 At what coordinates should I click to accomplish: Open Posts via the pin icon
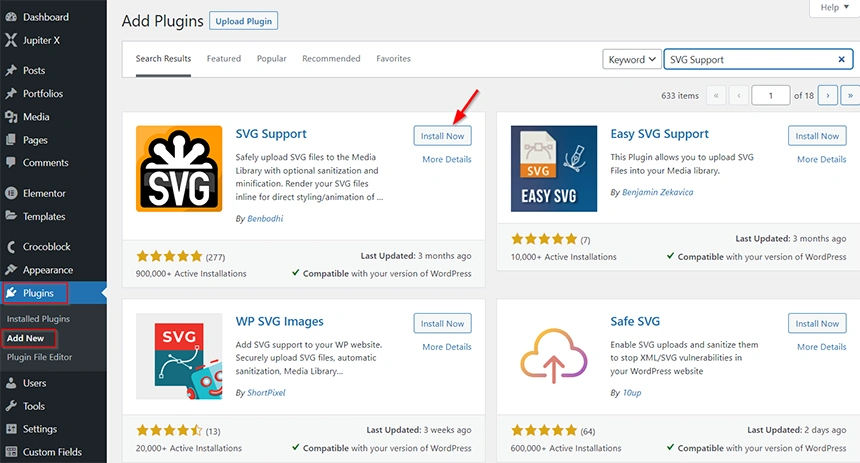(10, 71)
